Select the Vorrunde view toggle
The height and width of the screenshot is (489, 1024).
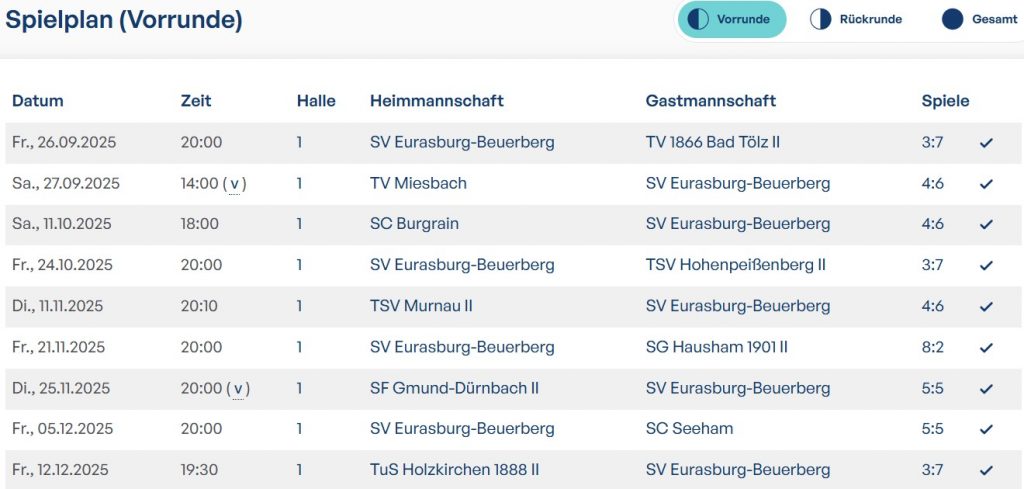coord(732,19)
